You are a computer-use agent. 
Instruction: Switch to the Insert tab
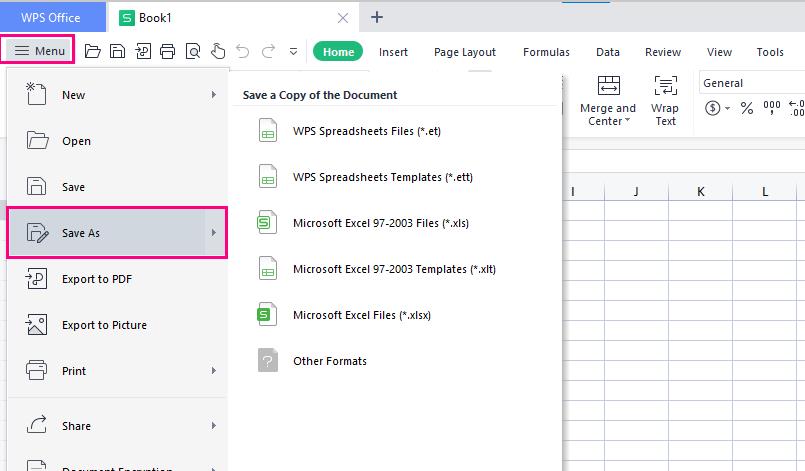(x=393, y=52)
